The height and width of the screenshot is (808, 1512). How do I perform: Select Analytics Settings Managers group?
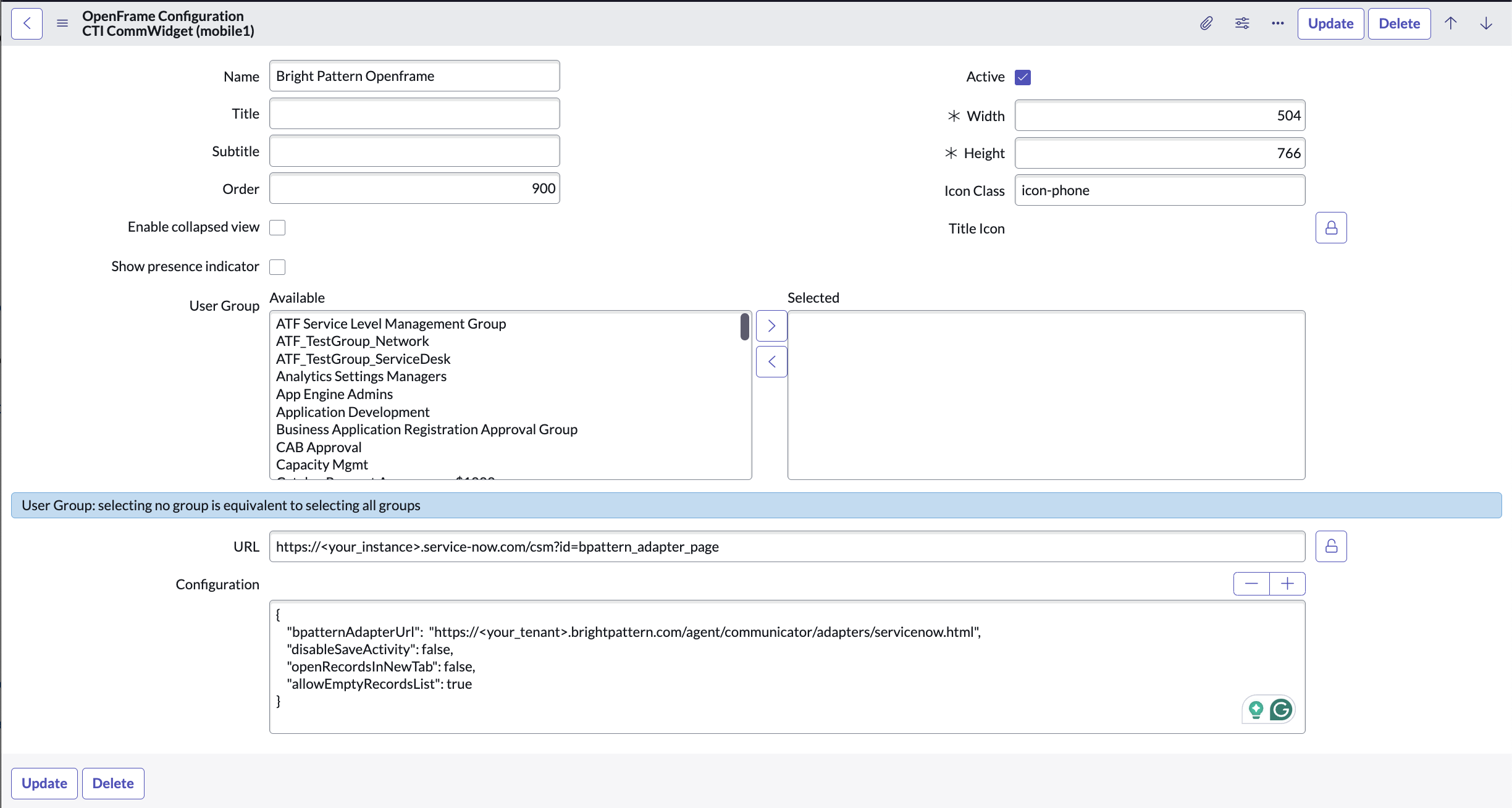pos(361,376)
